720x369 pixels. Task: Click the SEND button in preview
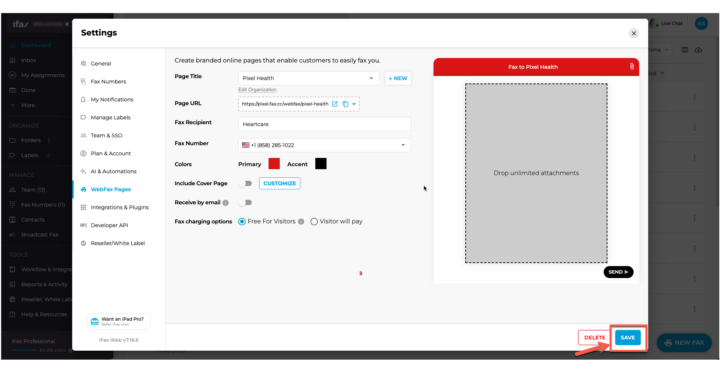click(618, 272)
